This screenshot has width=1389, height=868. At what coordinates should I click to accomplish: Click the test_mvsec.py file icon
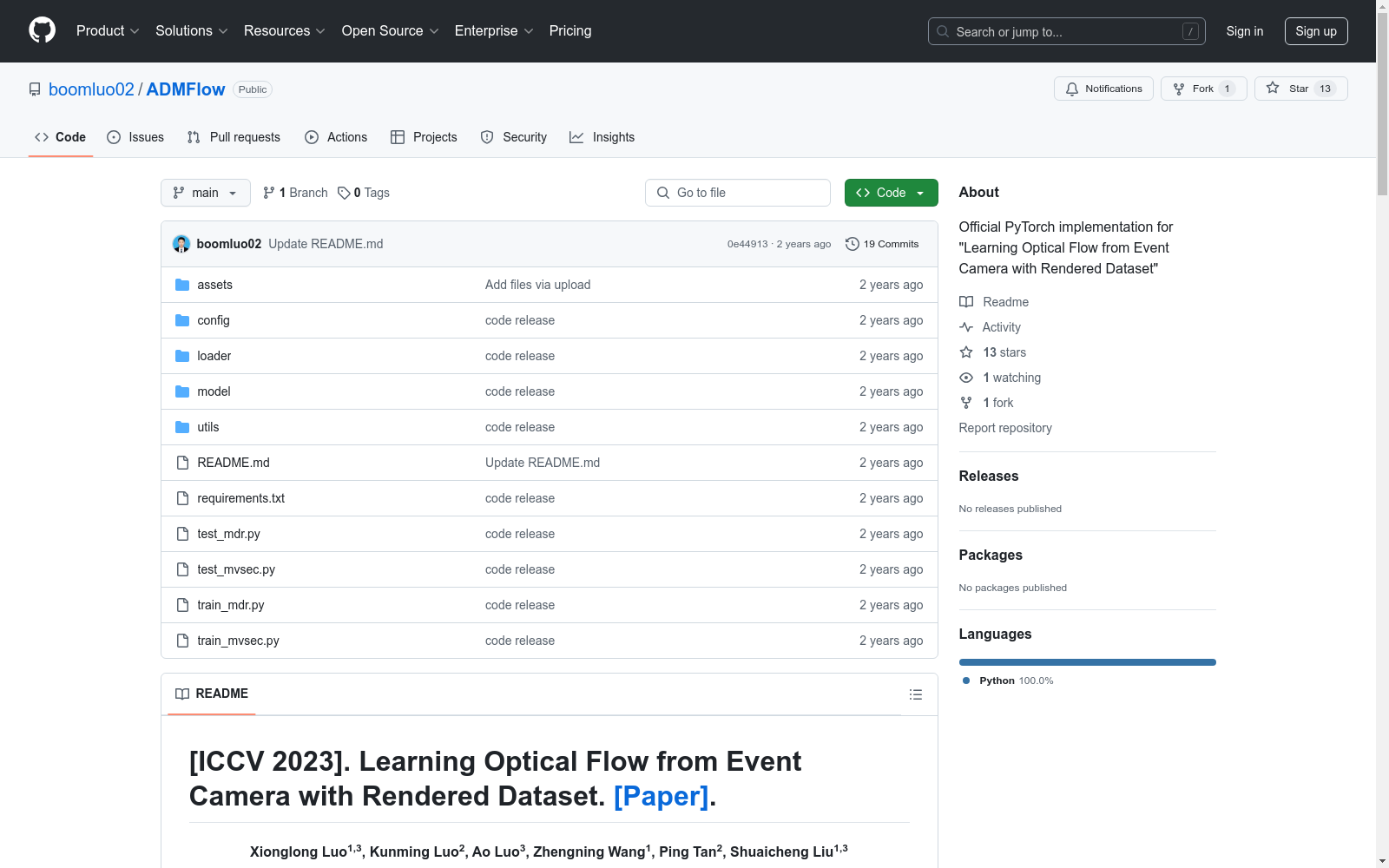(x=182, y=569)
